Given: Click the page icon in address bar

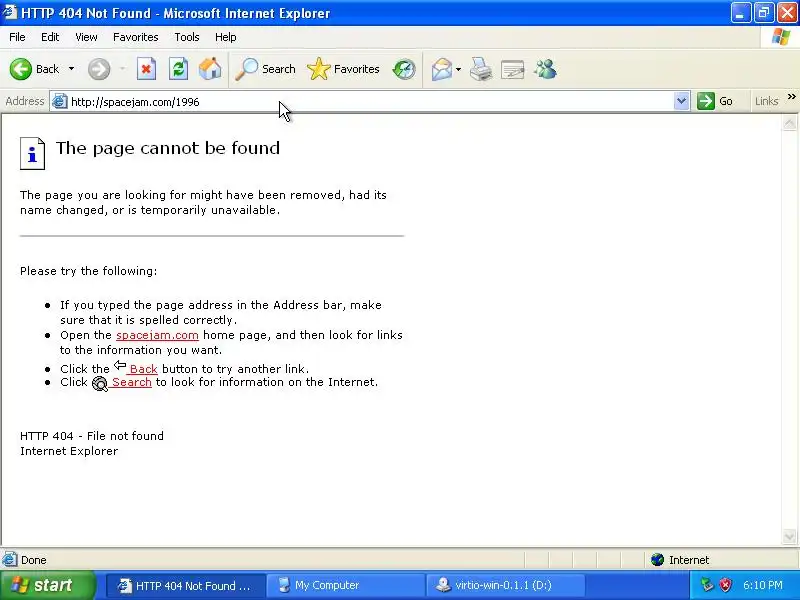Looking at the screenshot, I should click(60, 101).
